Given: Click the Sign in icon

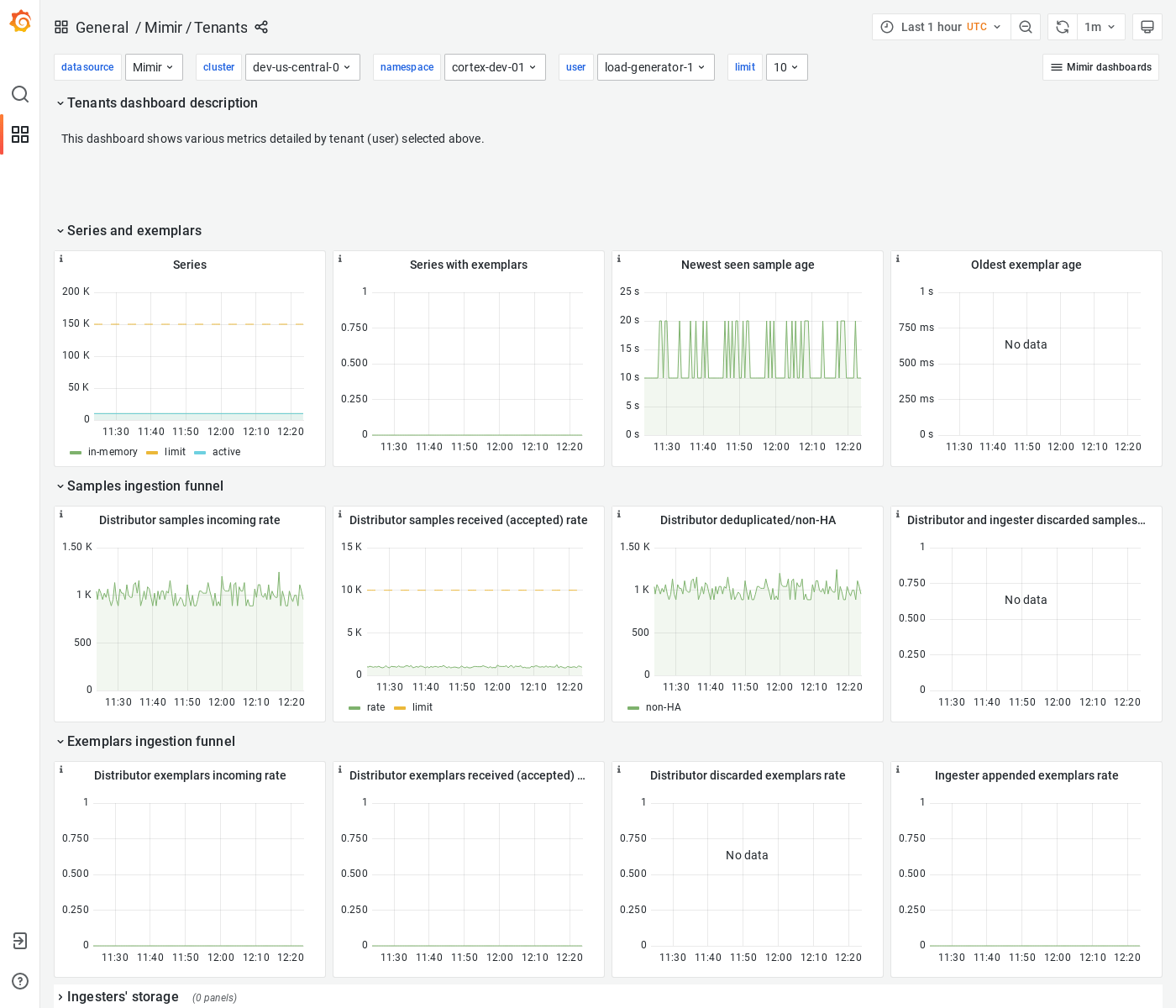Looking at the screenshot, I should (20, 941).
